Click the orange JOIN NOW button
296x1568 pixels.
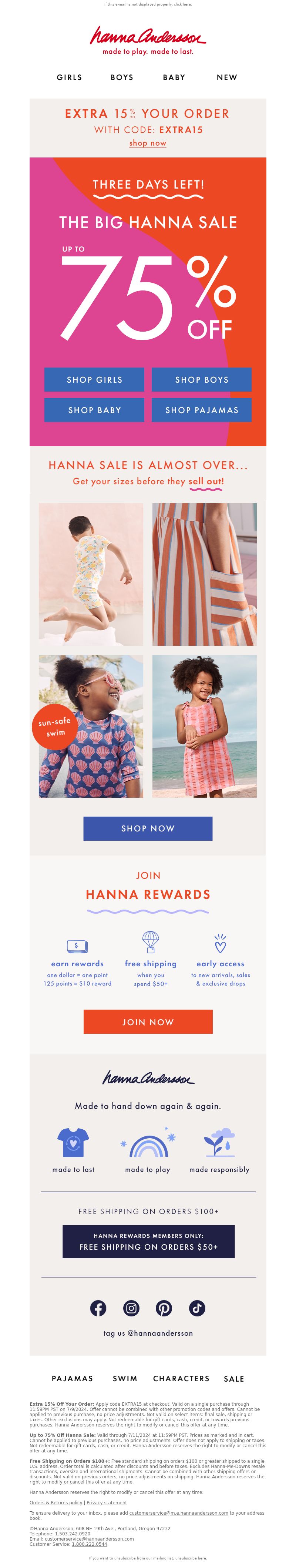[x=148, y=1021]
